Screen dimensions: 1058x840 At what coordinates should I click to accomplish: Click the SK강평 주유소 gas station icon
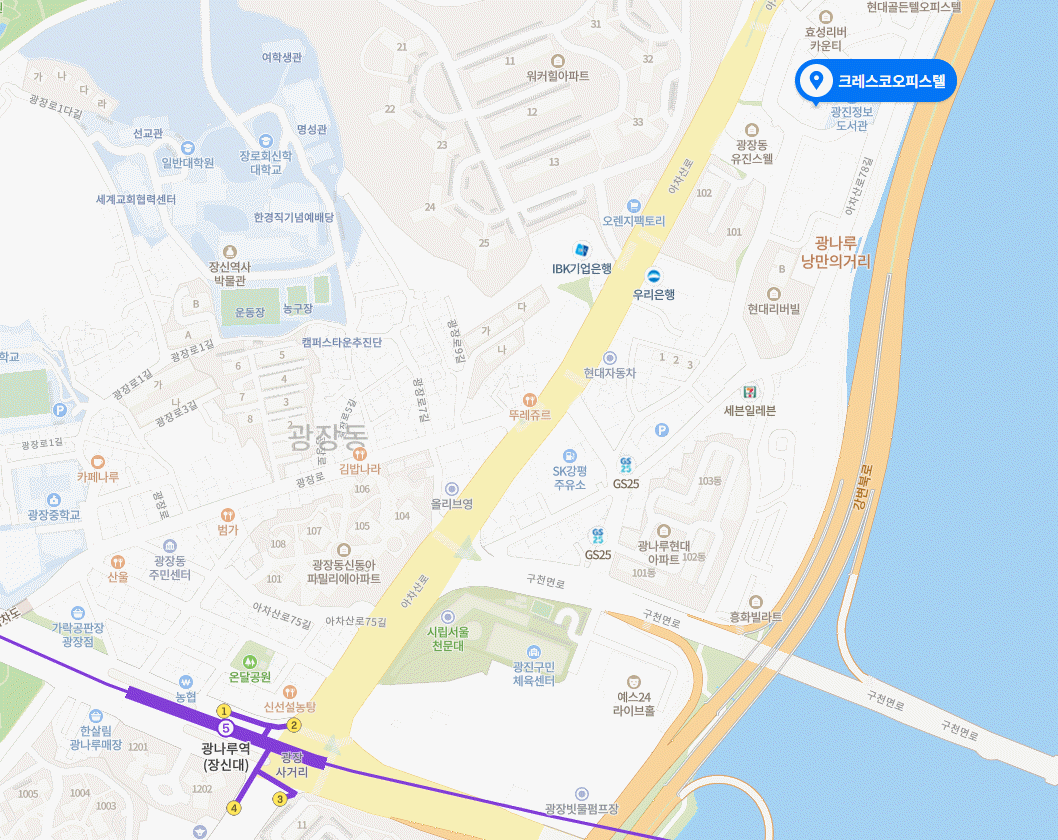(569, 455)
